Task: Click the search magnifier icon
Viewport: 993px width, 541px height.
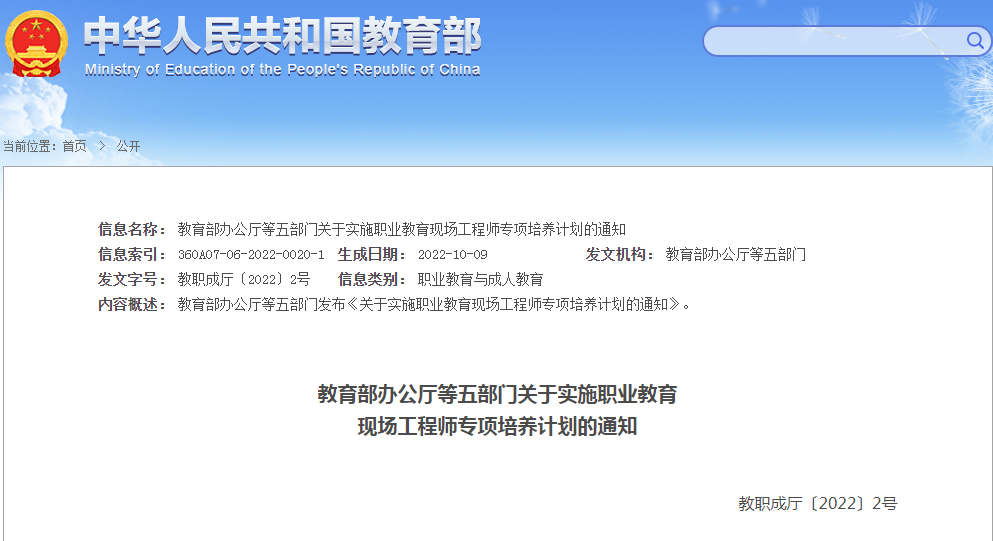Action: click(x=974, y=40)
